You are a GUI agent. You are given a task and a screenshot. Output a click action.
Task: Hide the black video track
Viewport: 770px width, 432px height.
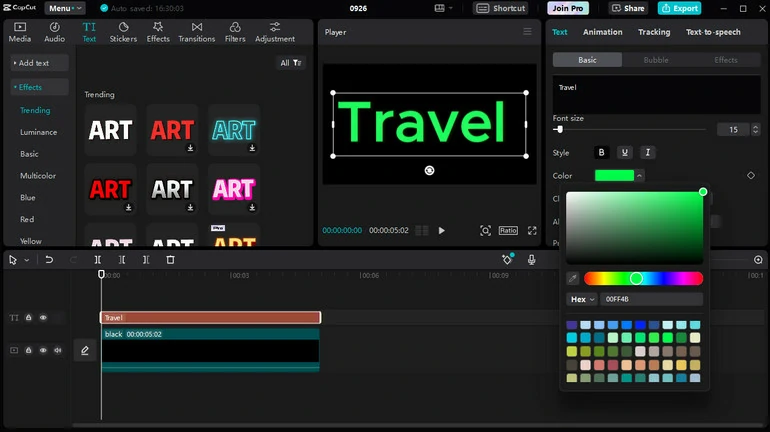point(43,350)
